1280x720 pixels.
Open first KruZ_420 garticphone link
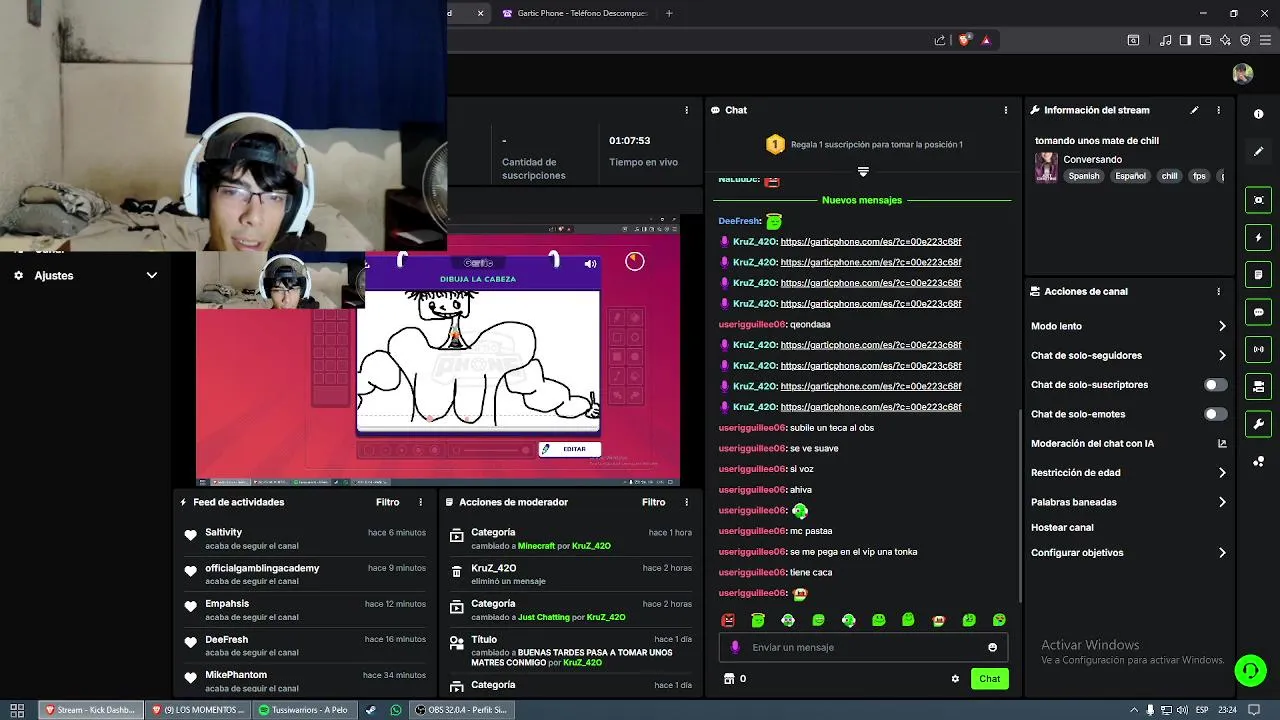(x=871, y=242)
